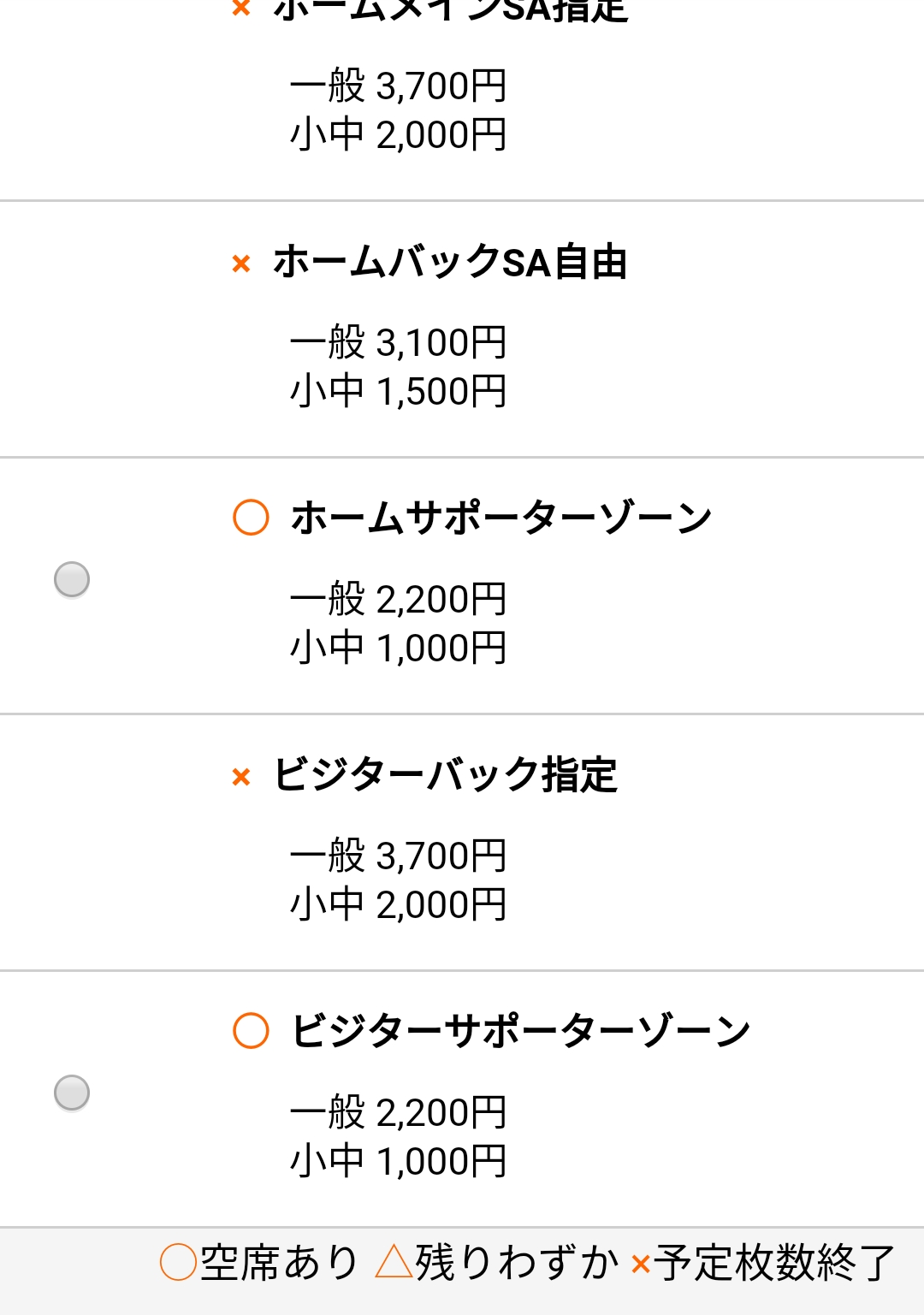Click the sold-out × icon beside ホームバックSA自由

tap(241, 264)
